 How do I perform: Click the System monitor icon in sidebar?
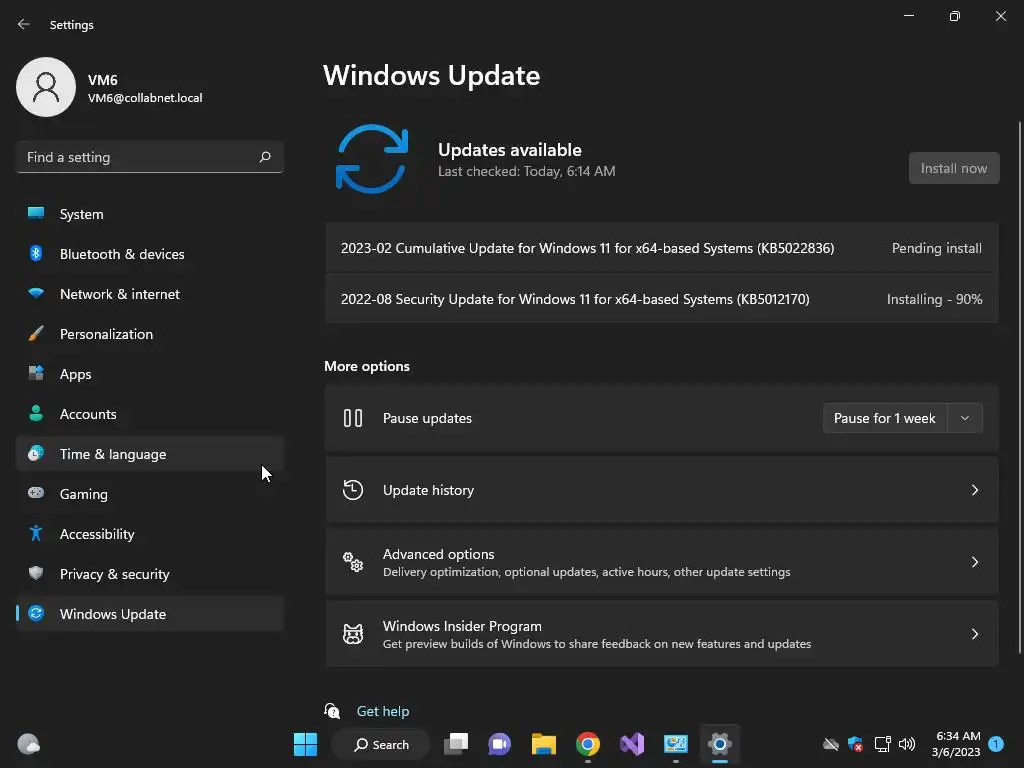pos(36,214)
